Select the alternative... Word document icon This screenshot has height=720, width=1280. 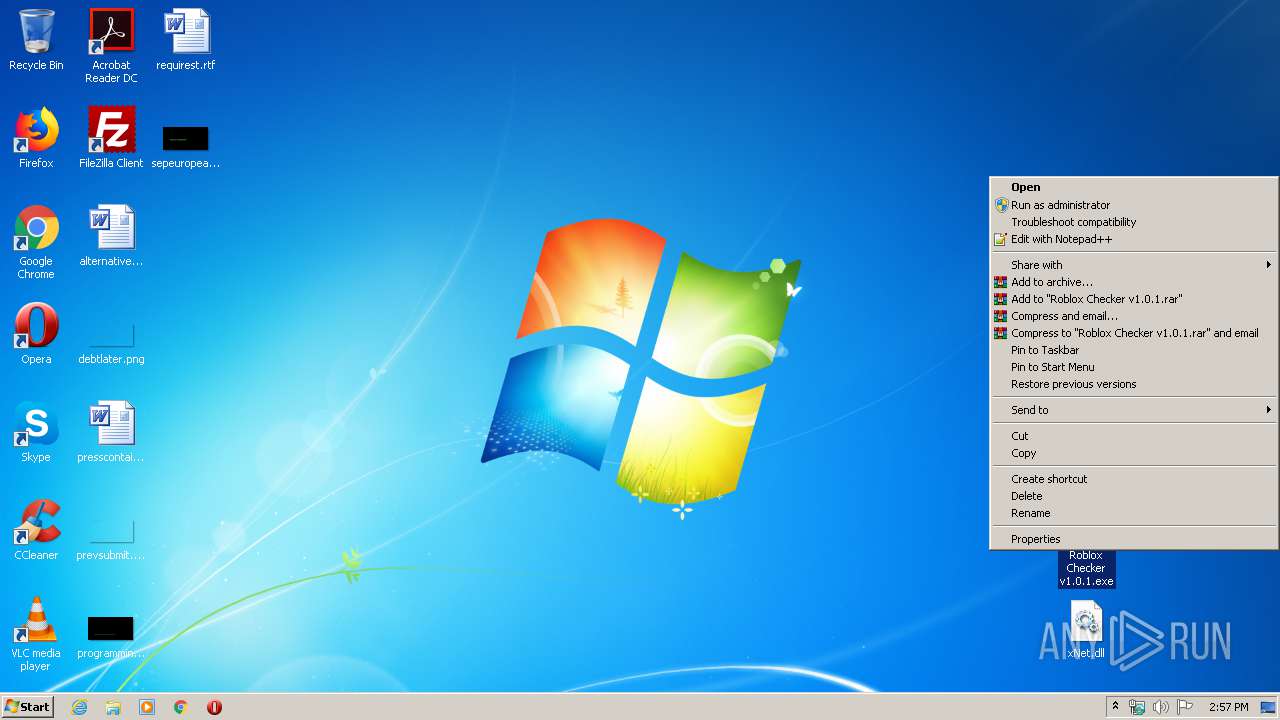point(111,236)
